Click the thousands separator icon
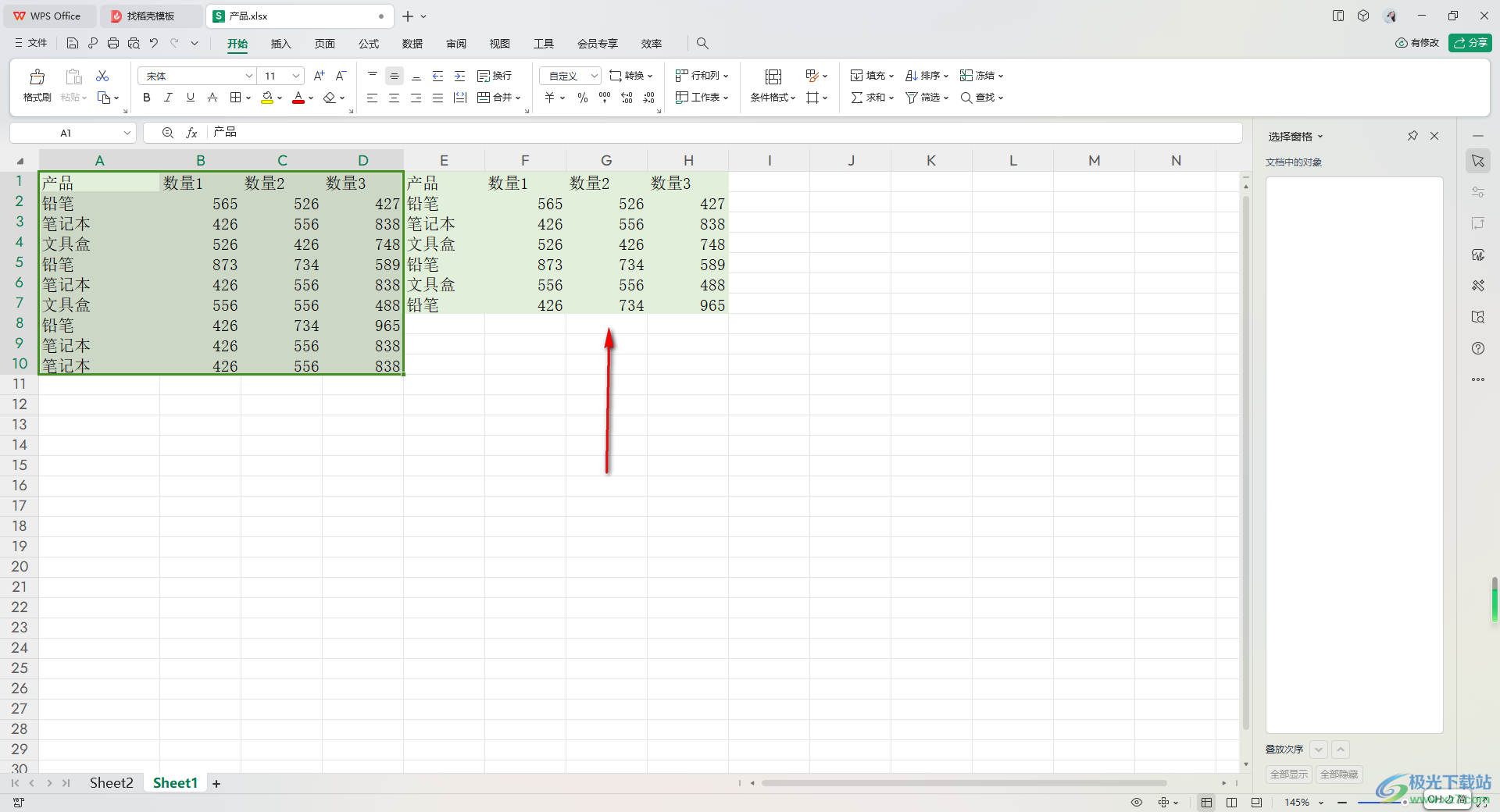This screenshot has height=812, width=1500. tap(605, 98)
